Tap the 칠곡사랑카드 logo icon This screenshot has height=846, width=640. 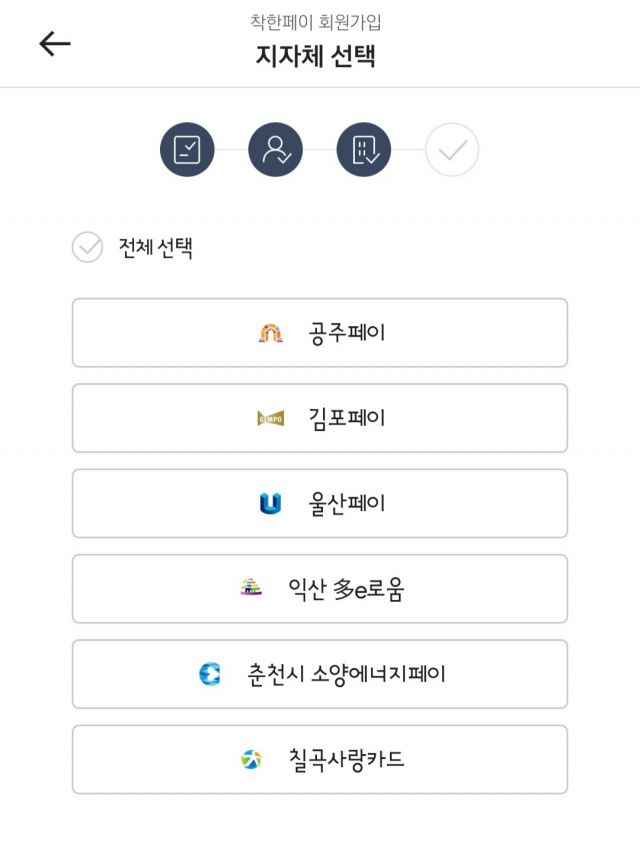[251, 759]
